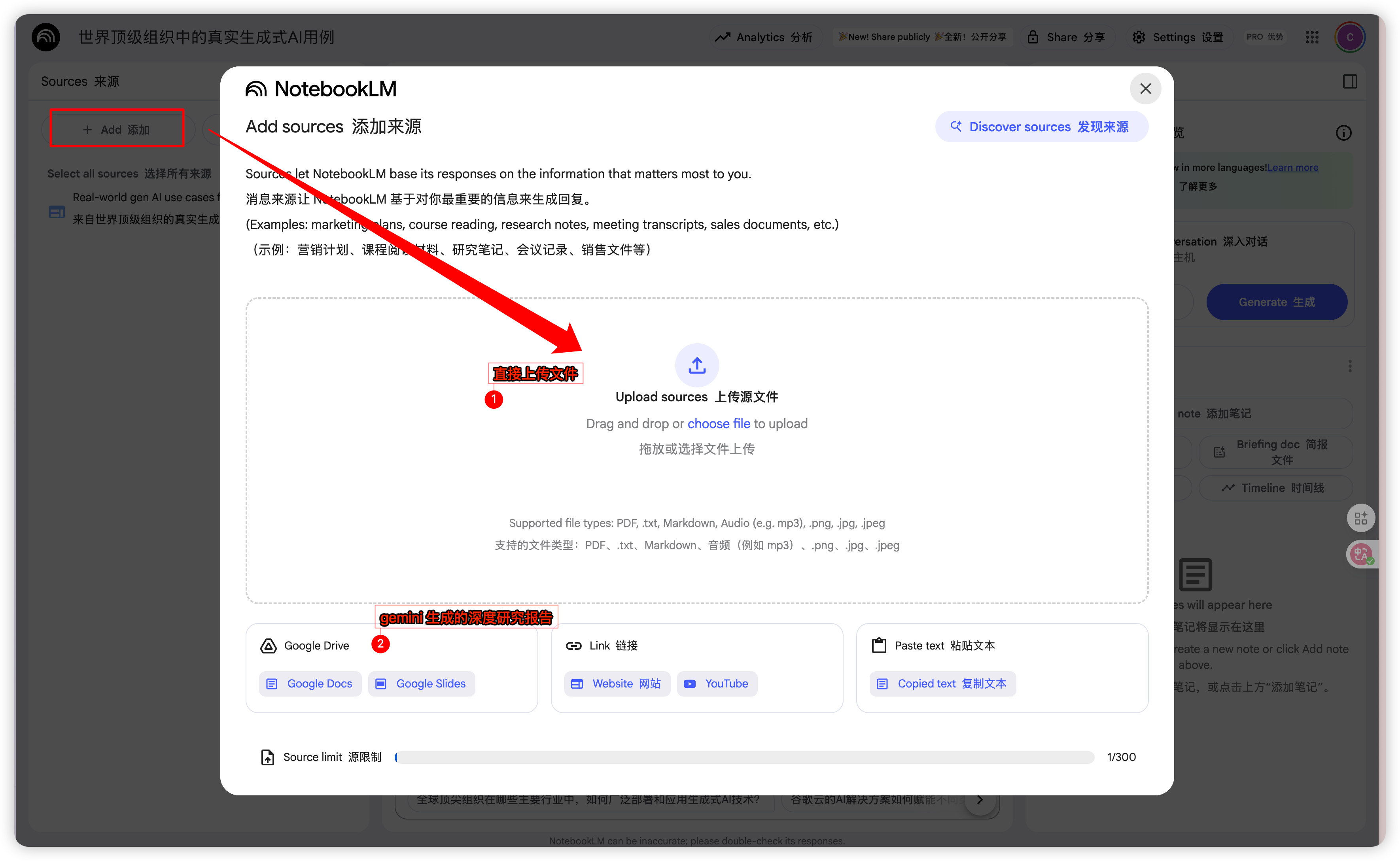Screen dimensions: 1400x861
Task: Click the source document icon in sidebar
Action: click(x=57, y=212)
